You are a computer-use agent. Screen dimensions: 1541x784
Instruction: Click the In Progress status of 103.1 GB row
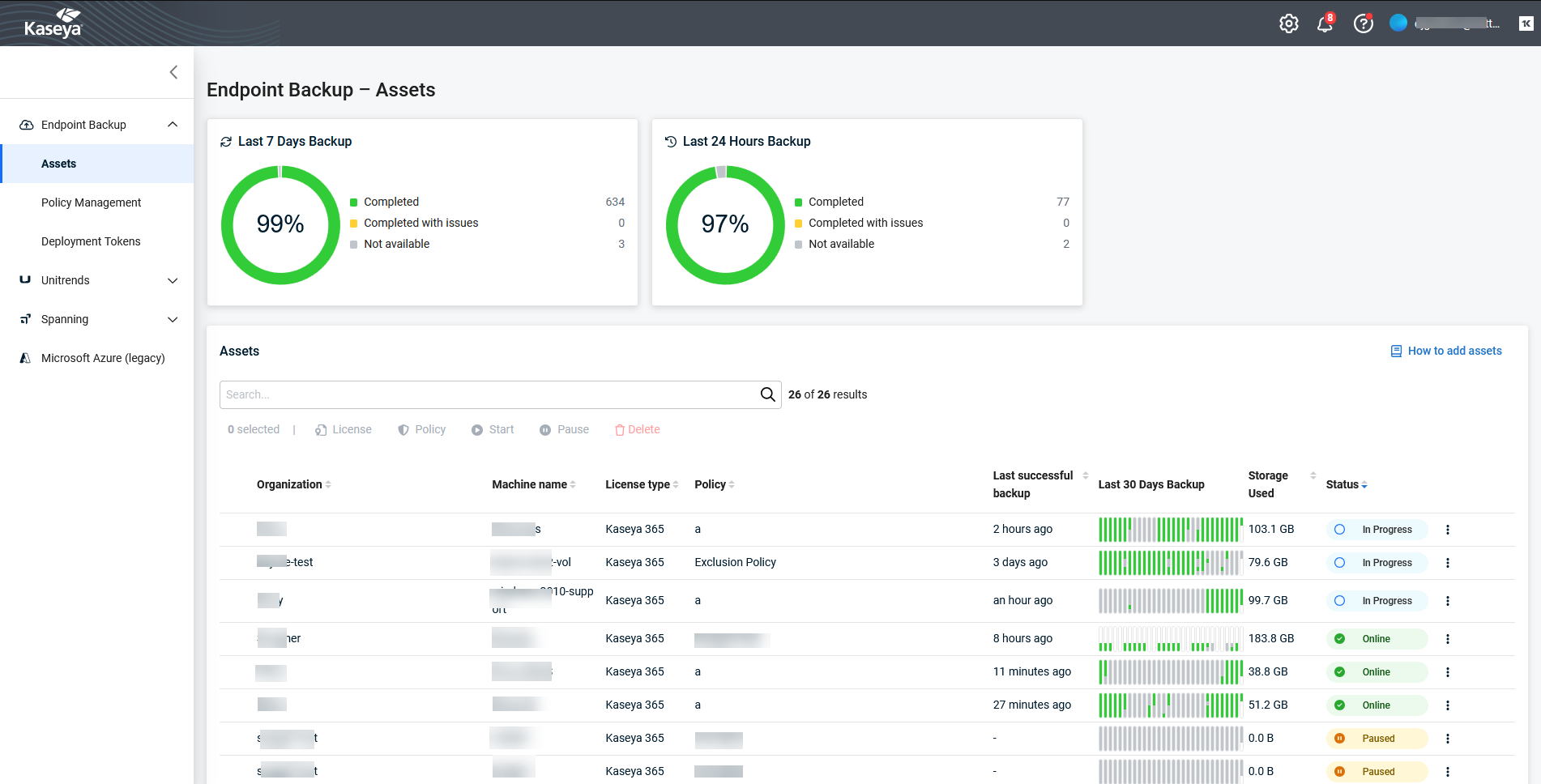tap(1377, 530)
